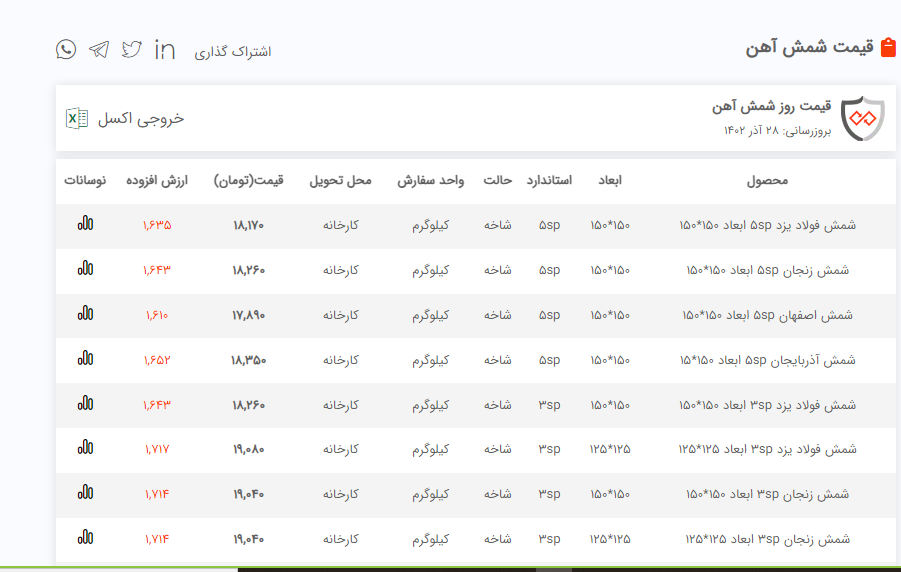
Task: Click the نوسانات column header
Action: click(85, 181)
